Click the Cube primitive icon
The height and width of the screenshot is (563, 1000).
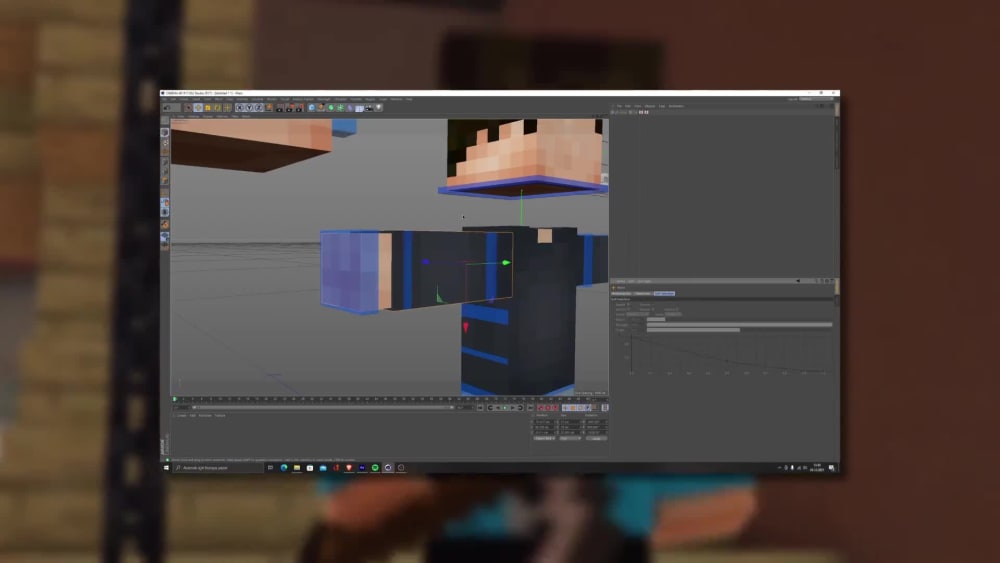coord(312,108)
